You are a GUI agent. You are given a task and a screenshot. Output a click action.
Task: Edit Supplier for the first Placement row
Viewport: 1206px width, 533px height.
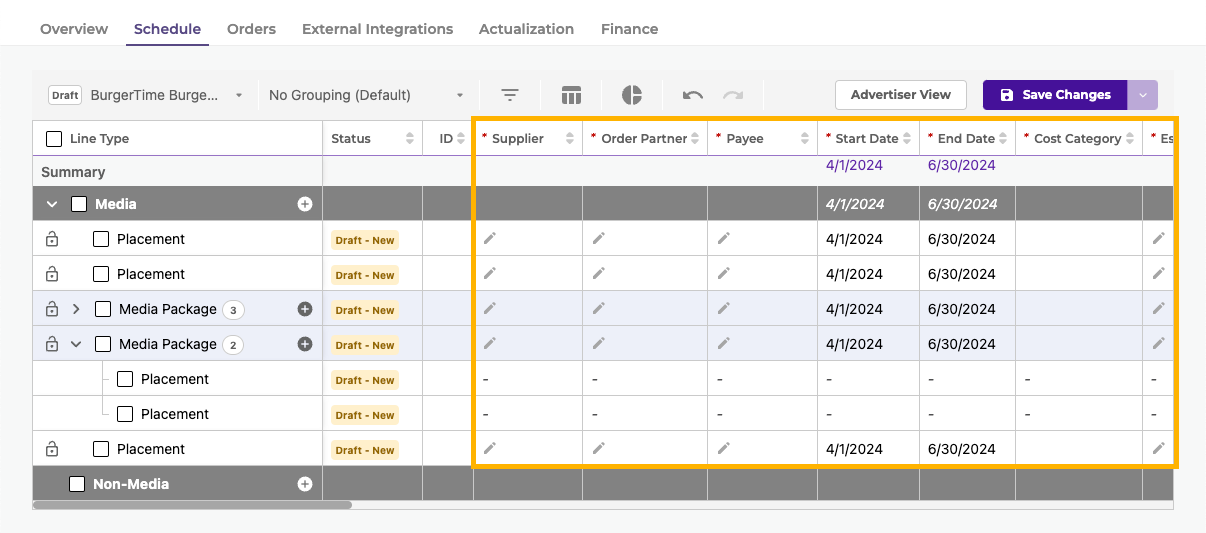click(x=490, y=238)
